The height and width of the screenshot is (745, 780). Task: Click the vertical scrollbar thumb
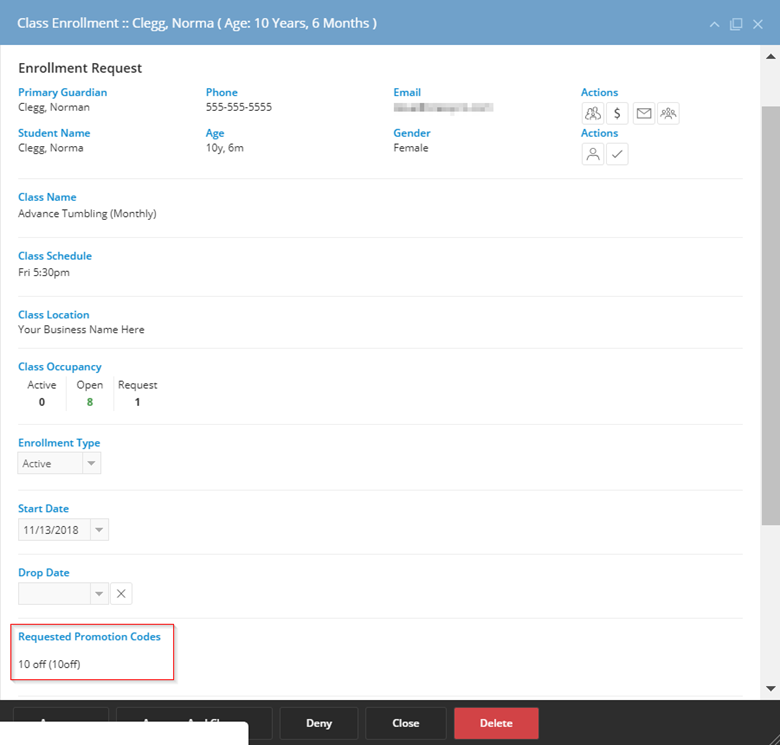pos(771,315)
